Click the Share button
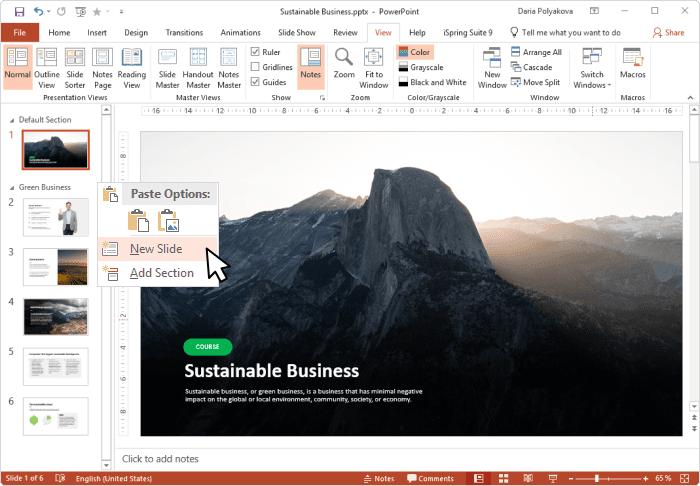The height and width of the screenshot is (486, 700). (x=667, y=32)
